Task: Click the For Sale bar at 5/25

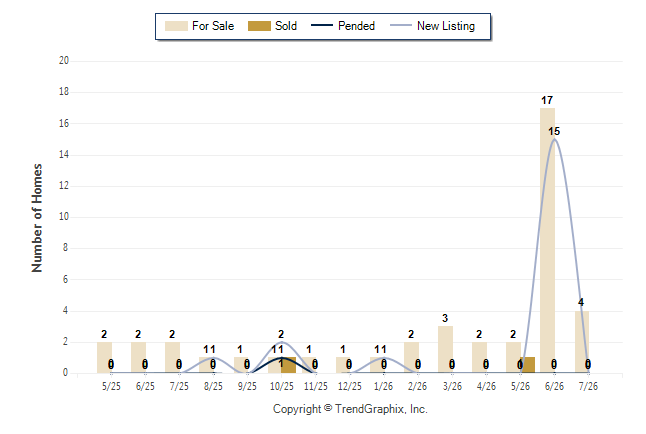Action: click(x=104, y=357)
